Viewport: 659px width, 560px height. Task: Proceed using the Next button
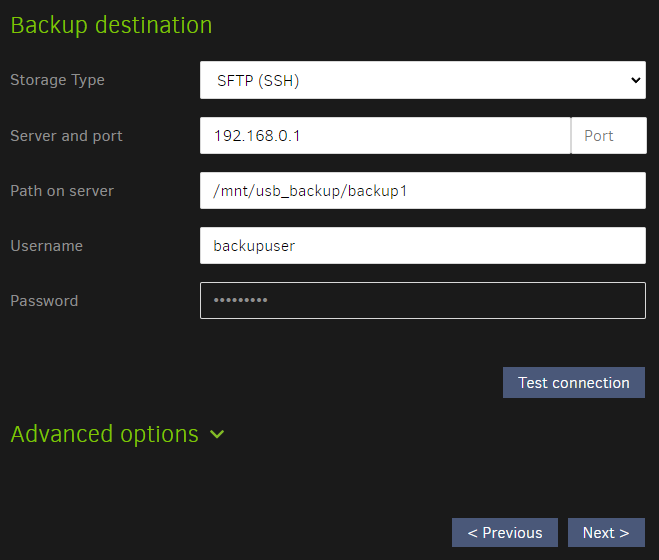click(x=606, y=533)
